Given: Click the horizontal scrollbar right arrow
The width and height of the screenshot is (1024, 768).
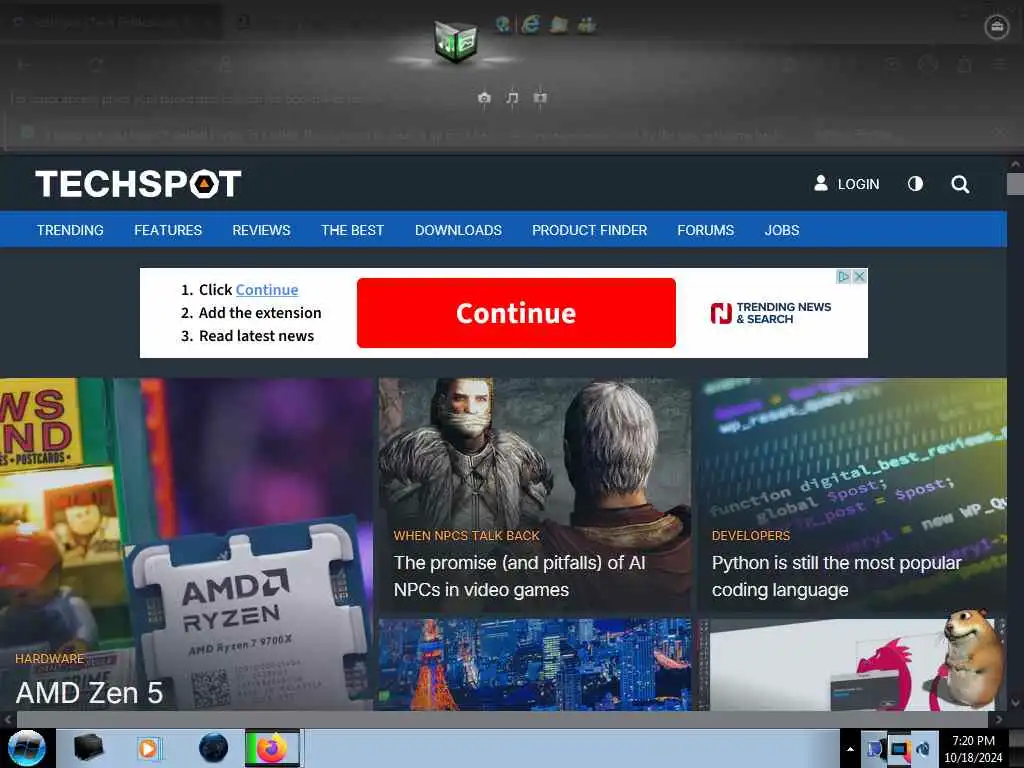Looking at the screenshot, I should click(999, 720).
